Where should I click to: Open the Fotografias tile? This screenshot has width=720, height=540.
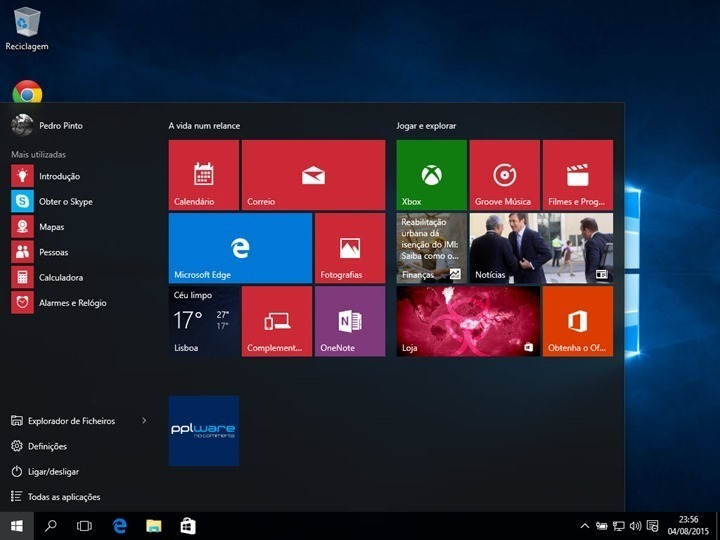[350, 248]
